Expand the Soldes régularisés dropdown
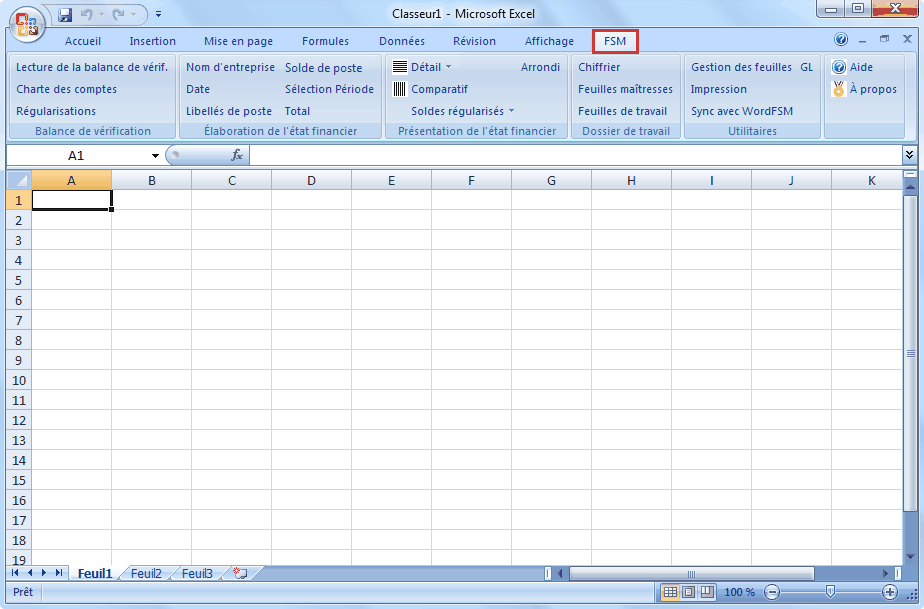Image resolution: width=924 pixels, height=609 pixels. [511, 111]
